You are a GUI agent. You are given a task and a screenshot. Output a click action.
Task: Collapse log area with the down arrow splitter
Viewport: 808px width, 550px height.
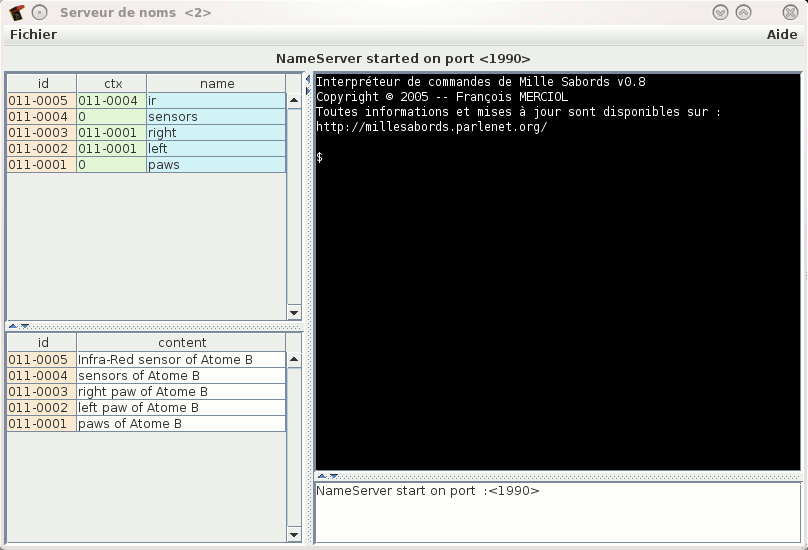tap(334, 476)
